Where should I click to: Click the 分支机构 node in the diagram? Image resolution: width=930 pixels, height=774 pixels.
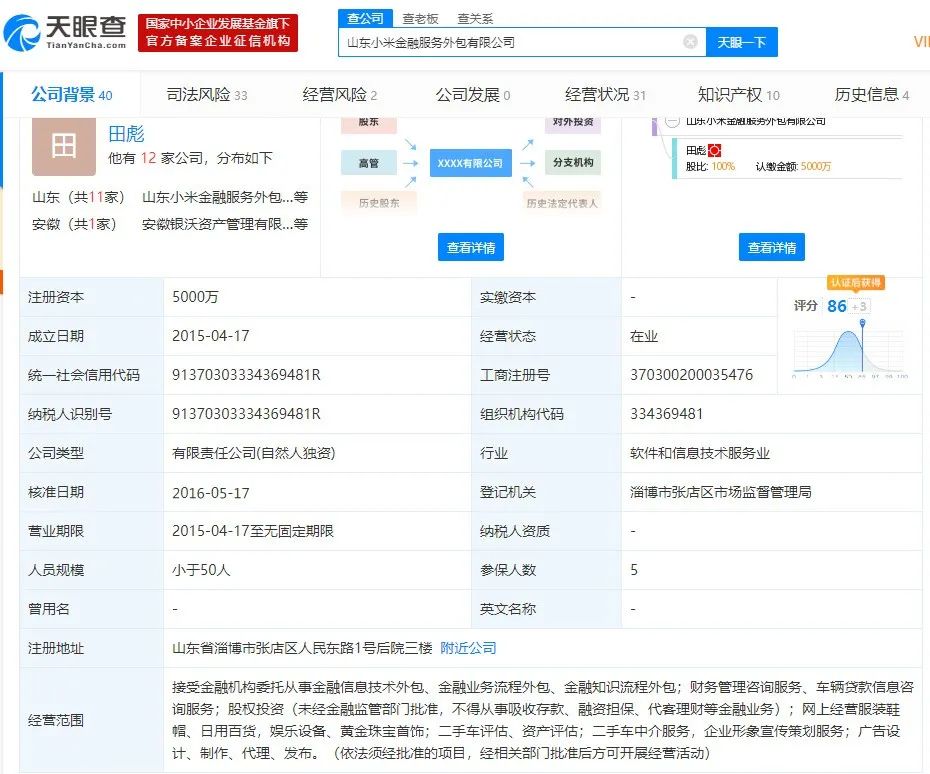point(573,162)
